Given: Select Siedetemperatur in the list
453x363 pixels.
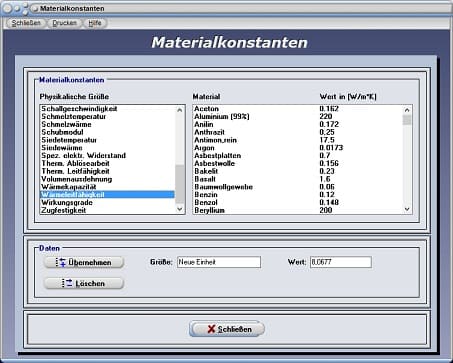Looking at the screenshot, I should pyautogui.click(x=107, y=140).
